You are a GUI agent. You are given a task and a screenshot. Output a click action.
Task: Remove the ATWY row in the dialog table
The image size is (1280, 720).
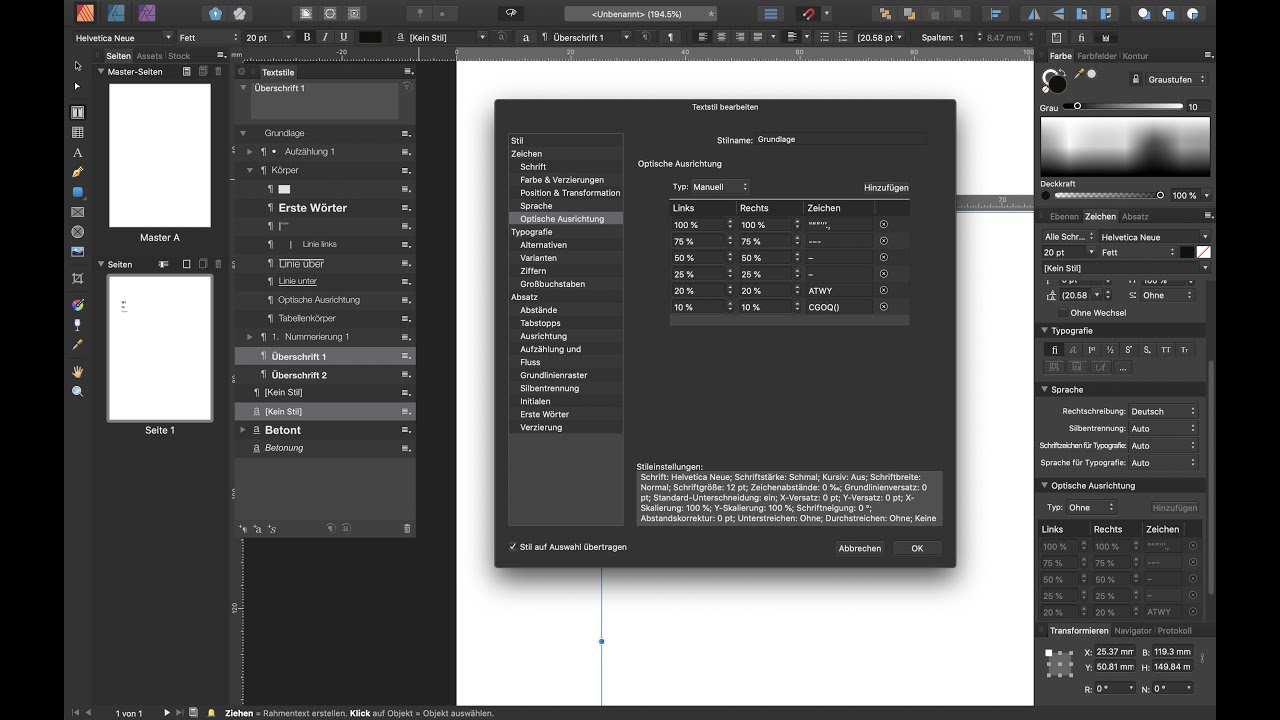[x=883, y=290]
